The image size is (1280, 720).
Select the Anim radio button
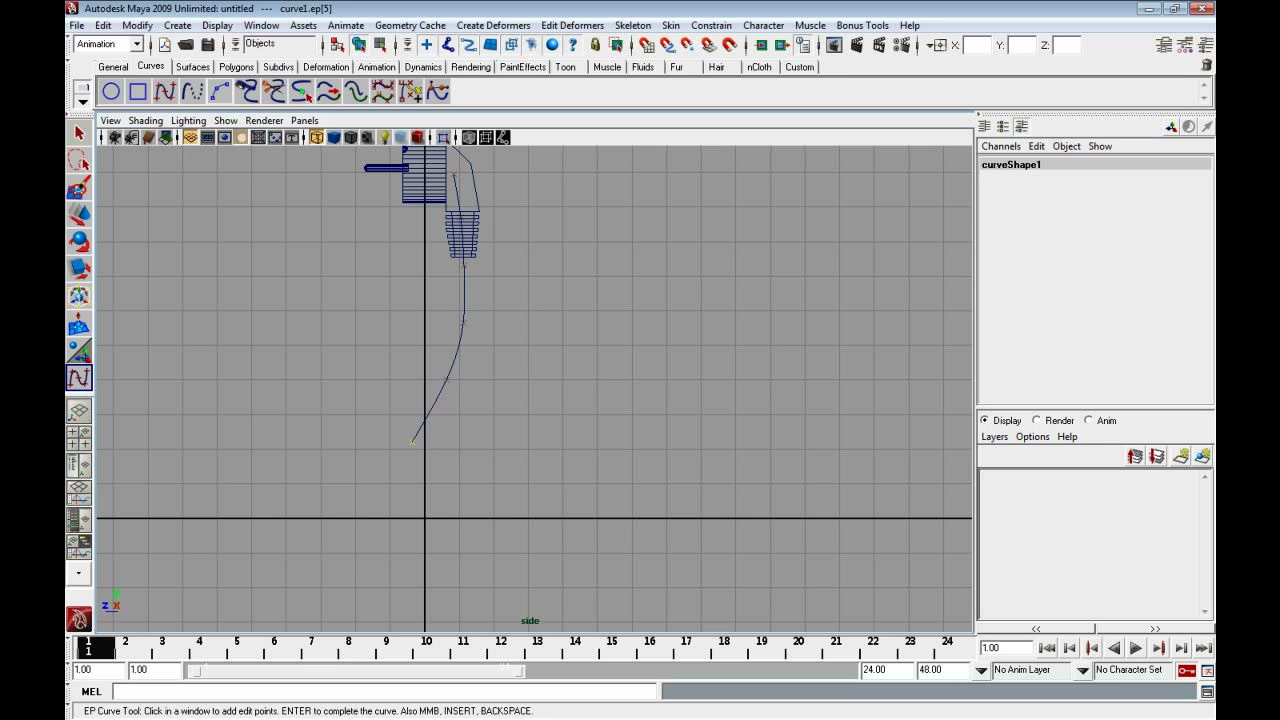[1088, 420]
